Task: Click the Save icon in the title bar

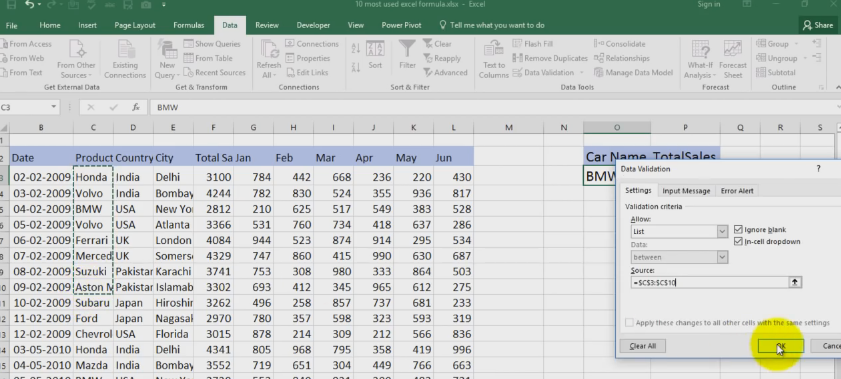Action: click(x=11, y=5)
